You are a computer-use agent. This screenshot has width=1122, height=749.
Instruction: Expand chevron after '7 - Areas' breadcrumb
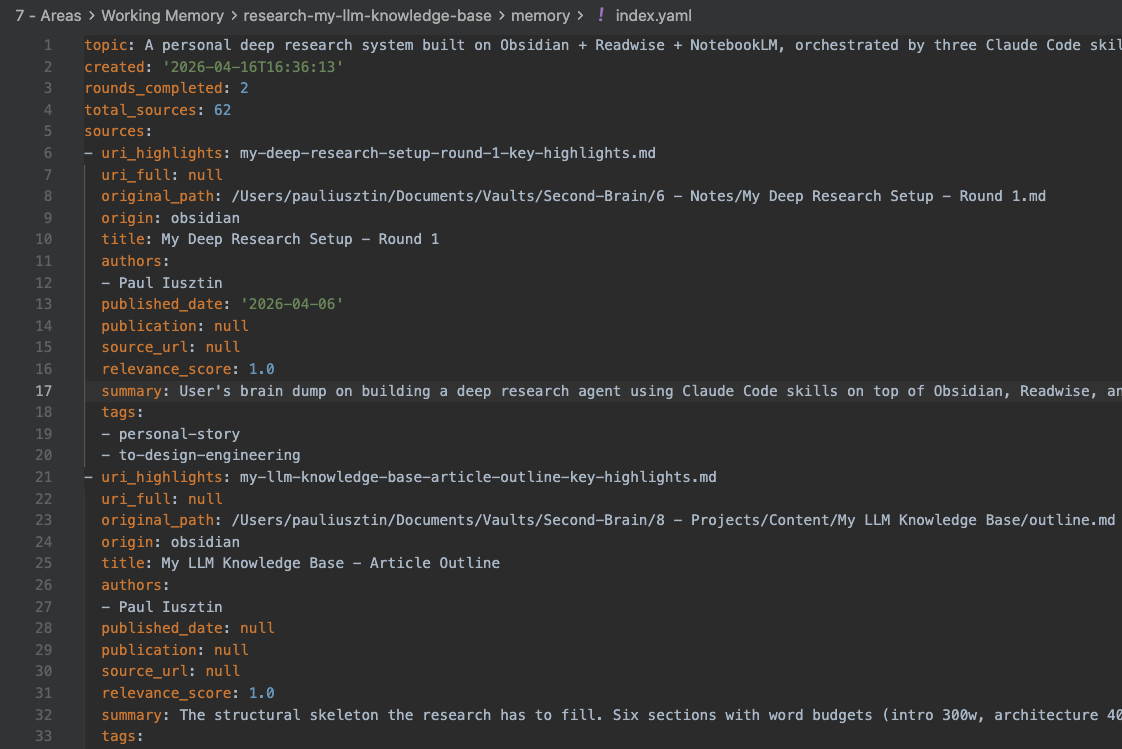tap(92, 16)
